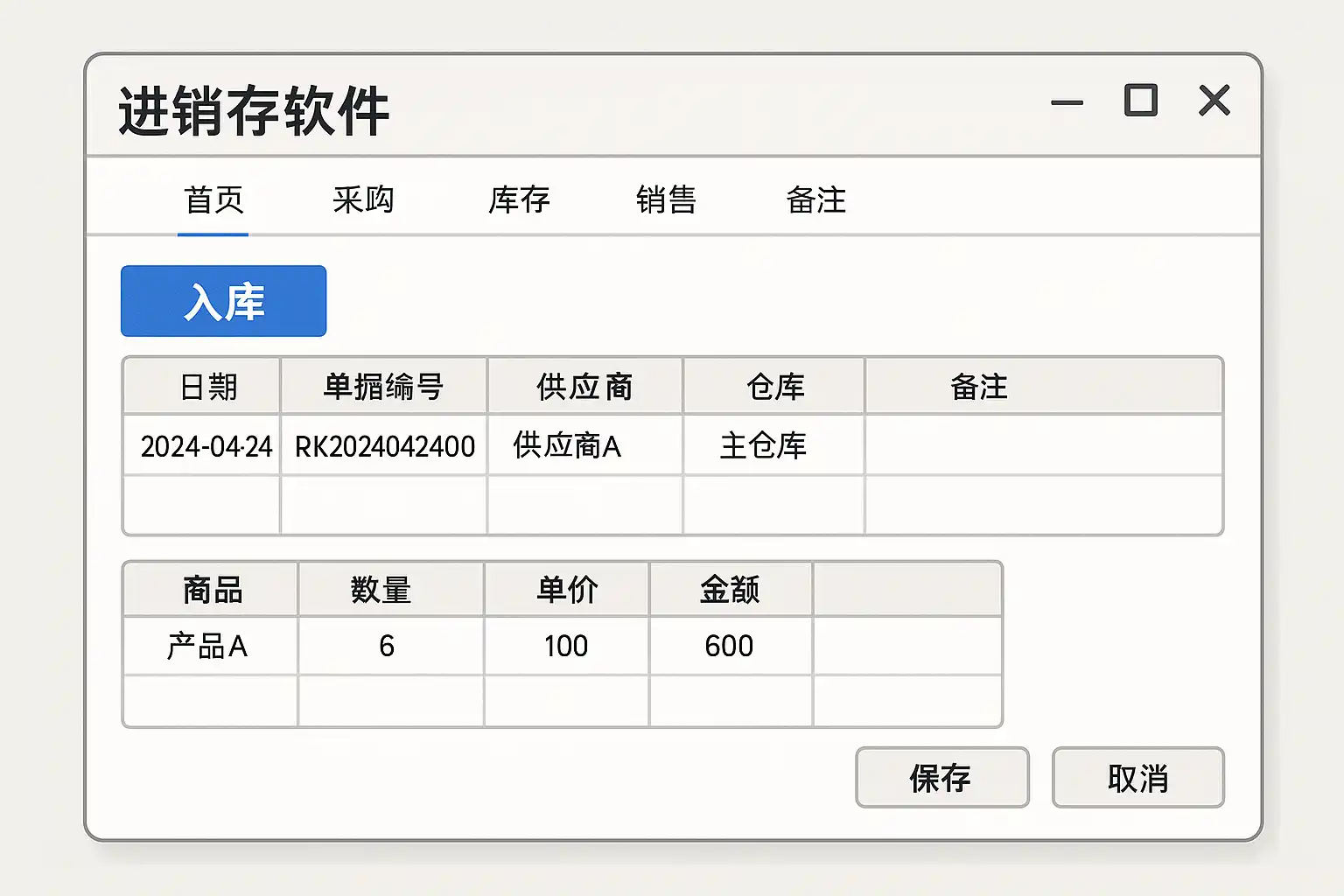Open the 备注 tab
The height and width of the screenshot is (896, 1344).
(815, 200)
